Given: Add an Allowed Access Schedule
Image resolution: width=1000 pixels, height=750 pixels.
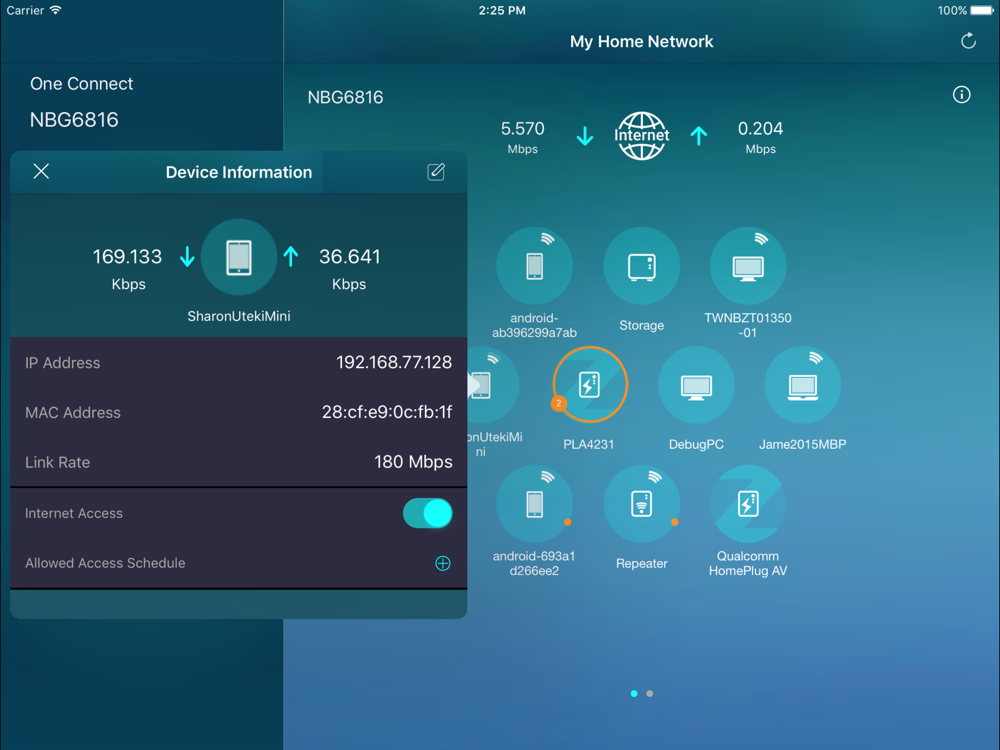Looking at the screenshot, I should 442,563.
